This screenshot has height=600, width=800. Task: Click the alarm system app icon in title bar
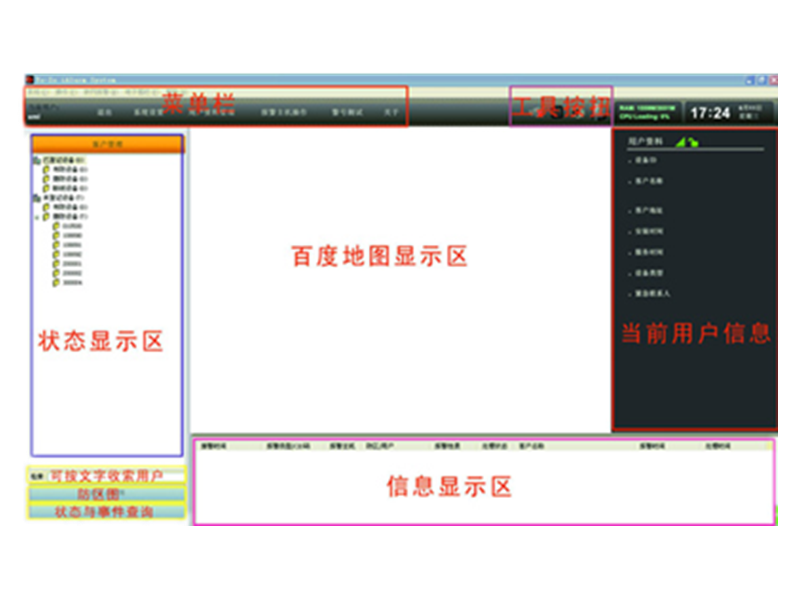point(28,80)
